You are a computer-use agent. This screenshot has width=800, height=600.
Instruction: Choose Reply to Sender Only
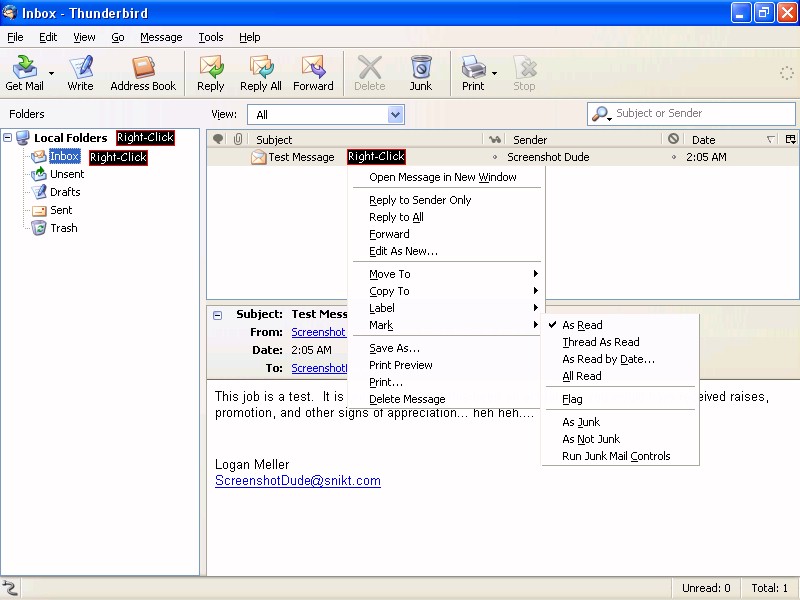coord(446,200)
